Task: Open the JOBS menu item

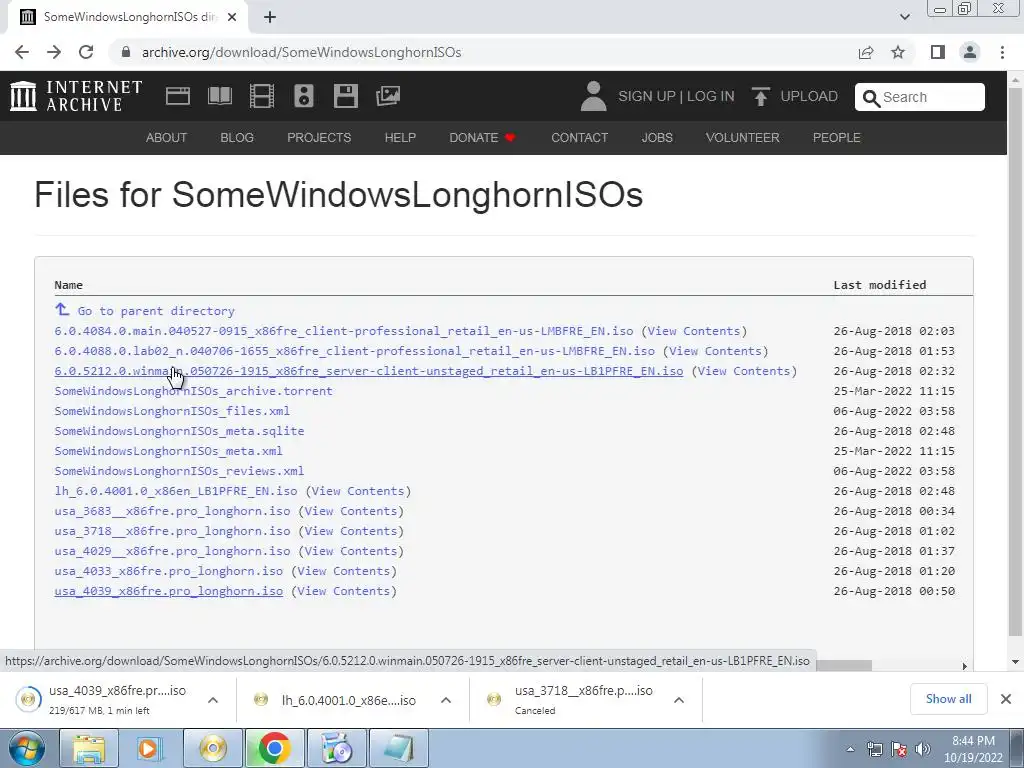Action: point(657,138)
